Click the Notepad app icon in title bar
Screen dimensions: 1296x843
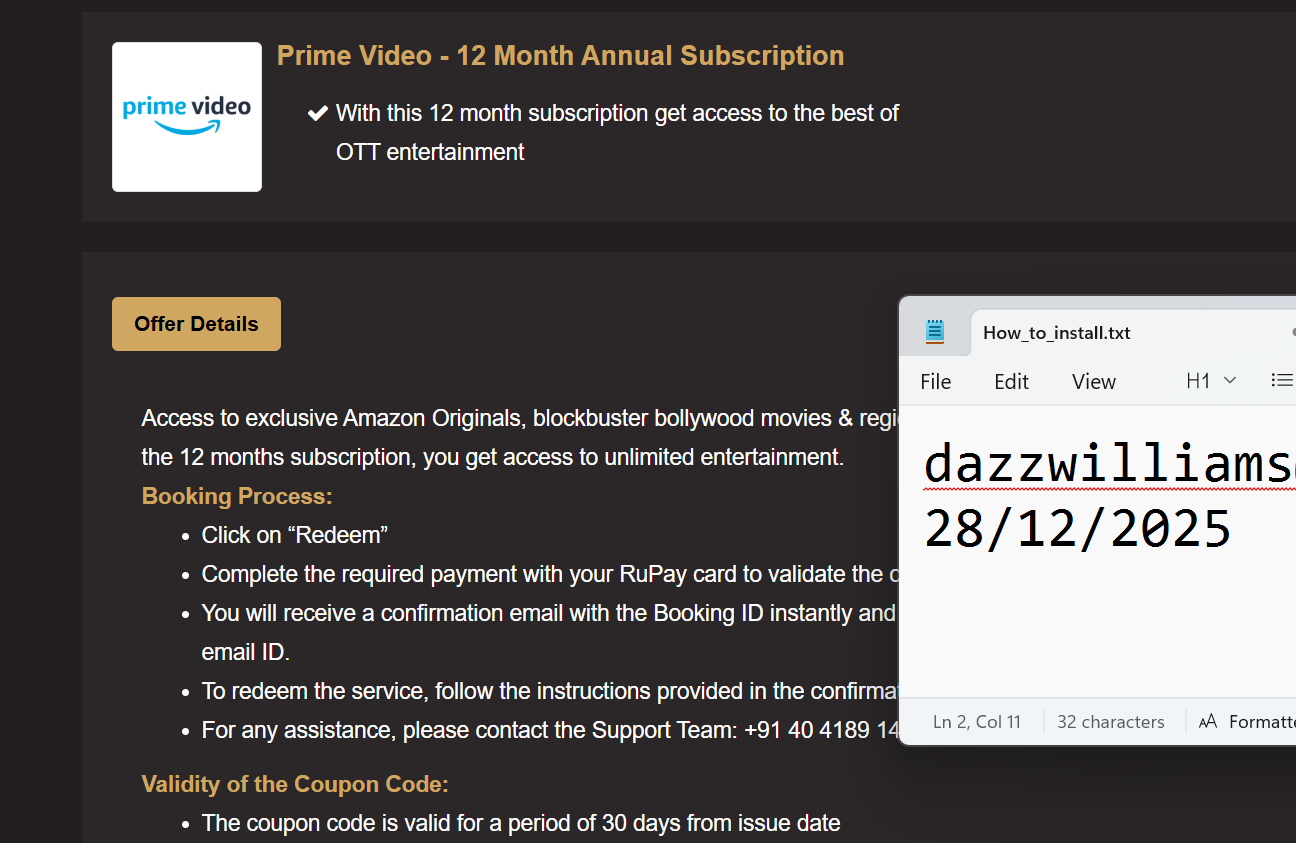pyautogui.click(x=935, y=332)
